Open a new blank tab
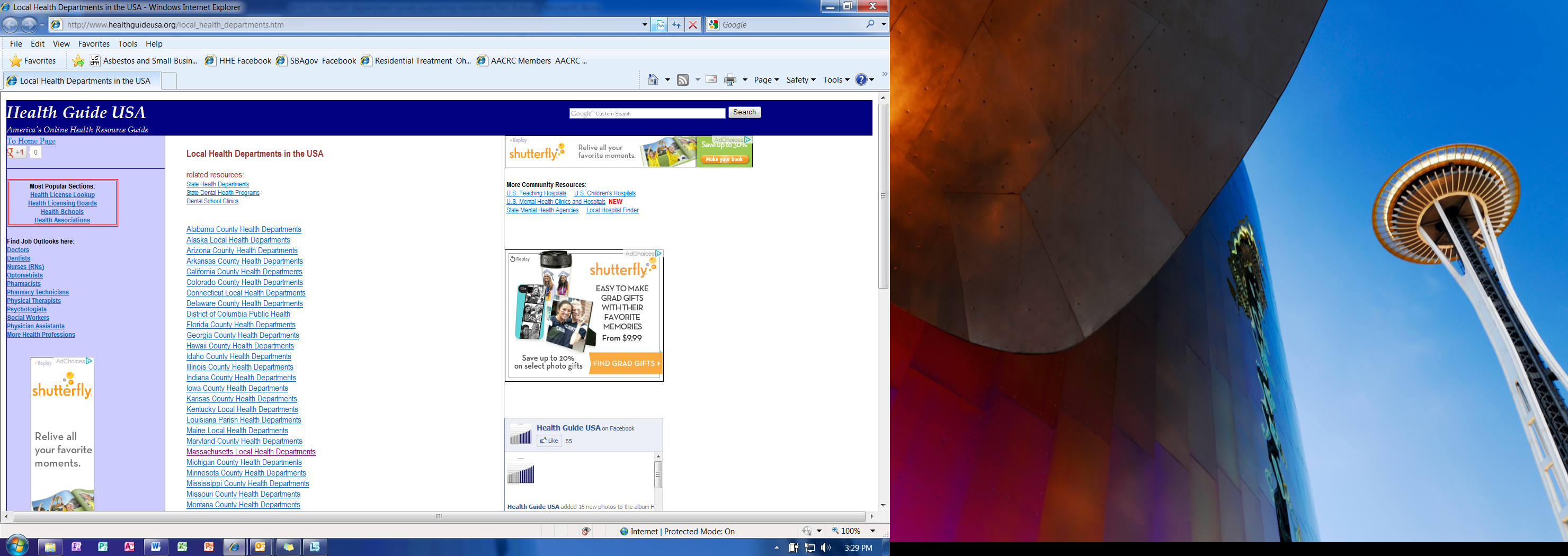 (169, 81)
